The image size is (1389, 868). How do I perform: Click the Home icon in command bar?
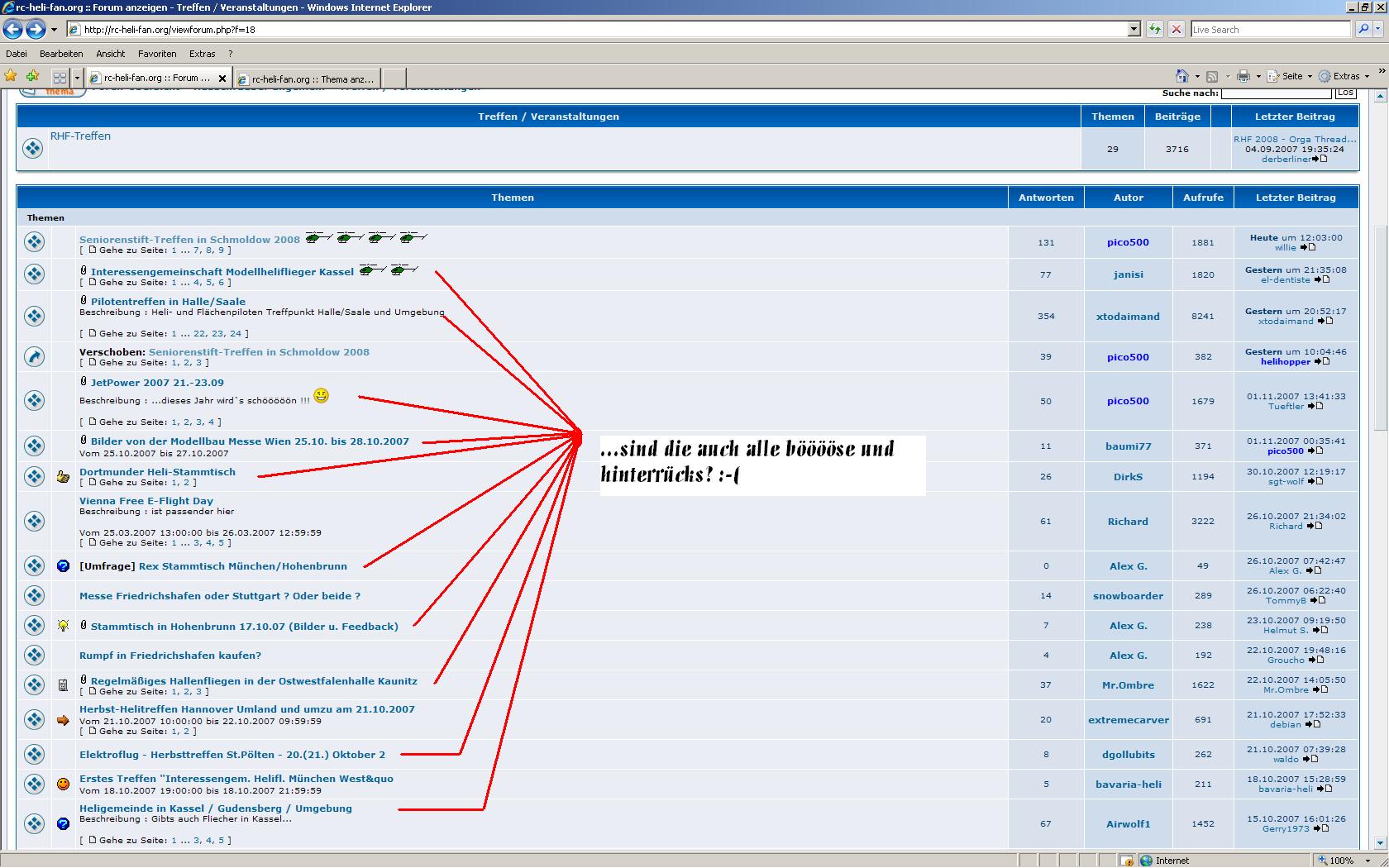pos(1182,76)
